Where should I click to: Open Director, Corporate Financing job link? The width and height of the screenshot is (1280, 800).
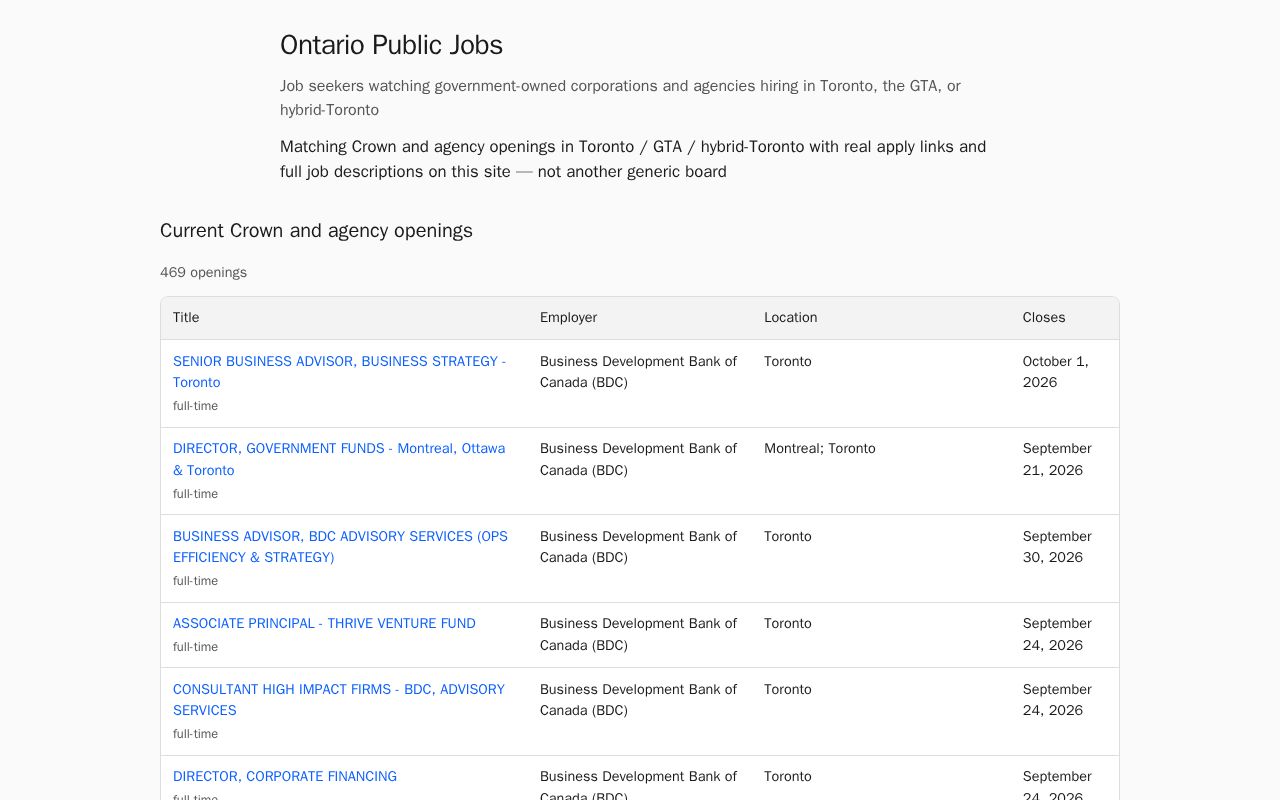(285, 776)
